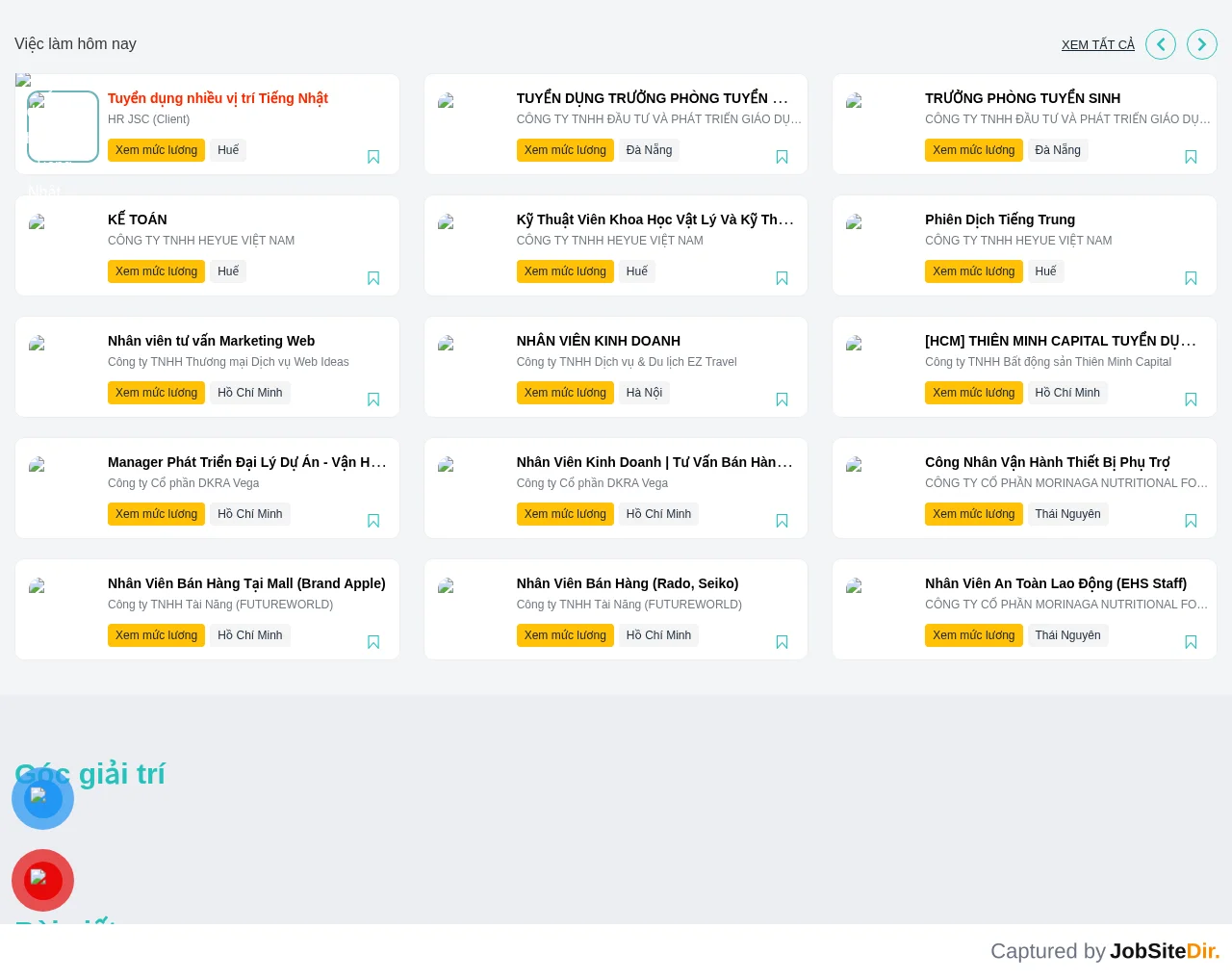This screenshot has height=980, width=1232.
Task: Bookmark the NHÂN VIÊN KINH DOANH listing
Action: (782, 400)
